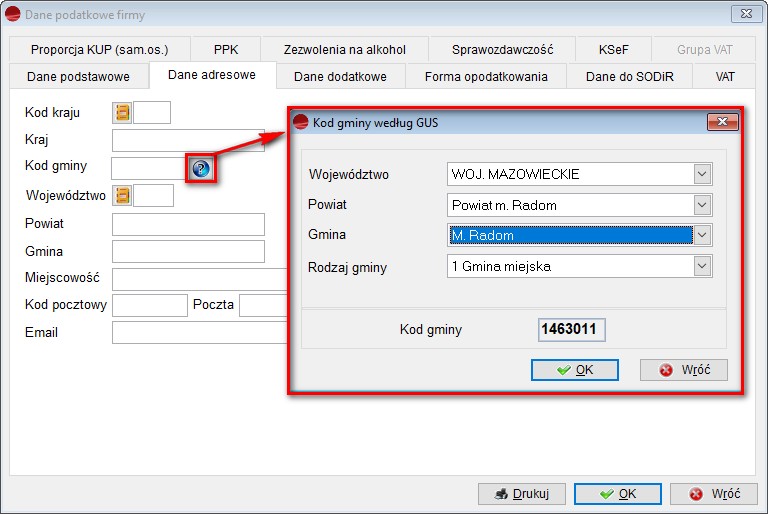Expand the Powiat dropdown arrow

pyautogui.click(x=702, y=205)
